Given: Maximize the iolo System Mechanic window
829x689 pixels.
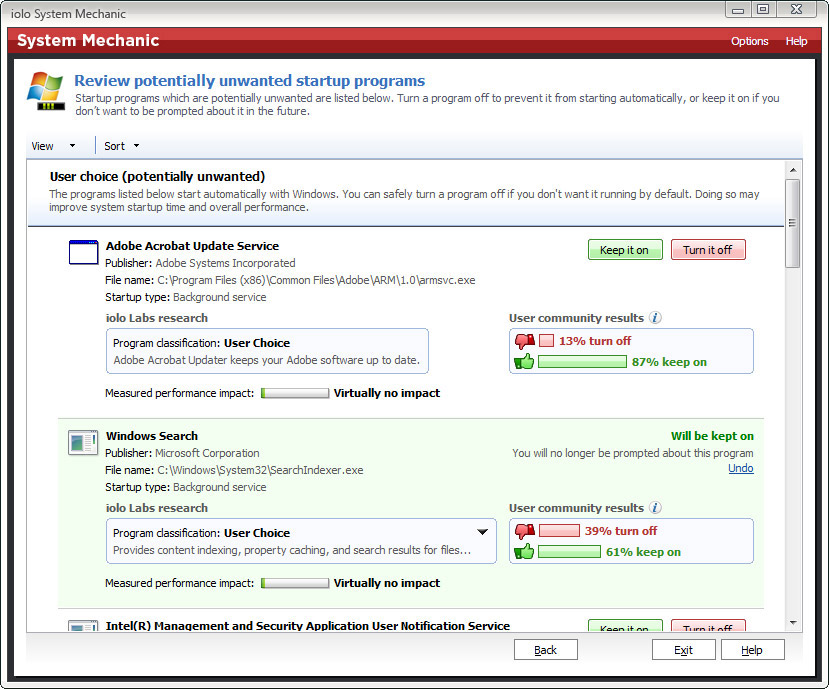Looking at the screenshot, I should point(763,9).
